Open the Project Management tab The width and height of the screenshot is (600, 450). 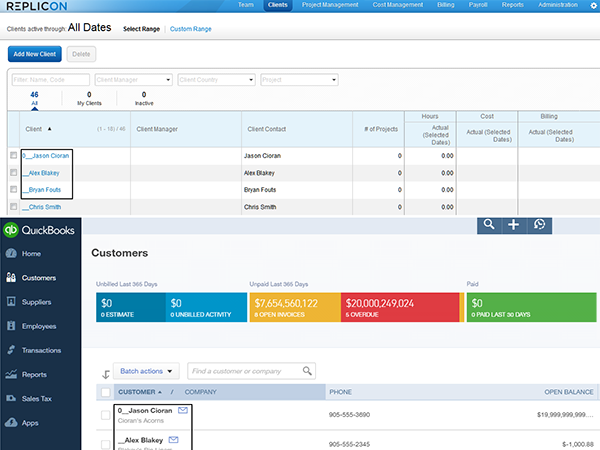click(330, 5)
